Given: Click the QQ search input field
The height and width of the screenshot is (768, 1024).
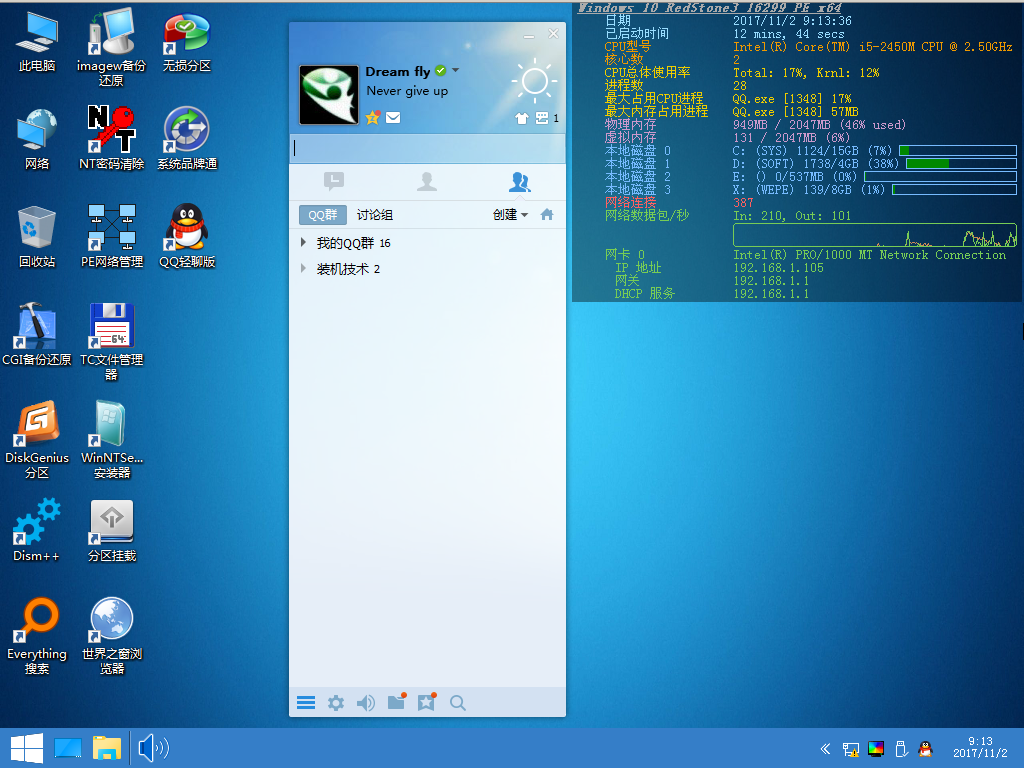Looking at the screenshot, I should [x=427, y=148].
